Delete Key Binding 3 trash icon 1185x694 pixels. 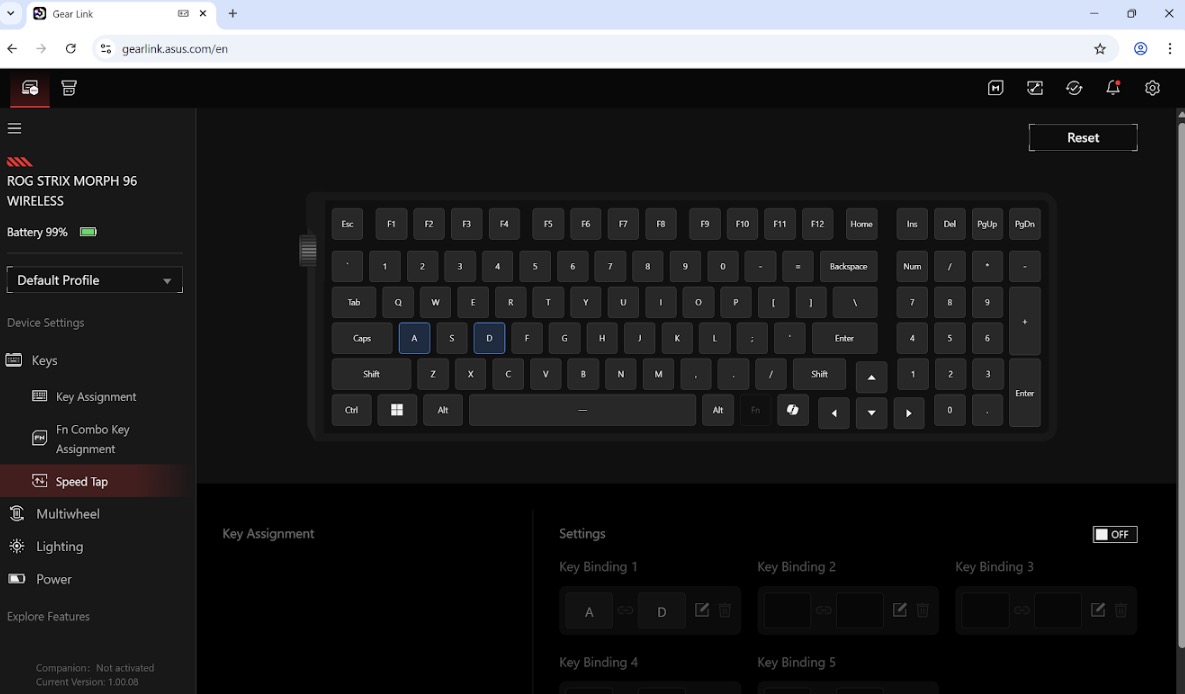[1121, 610]
